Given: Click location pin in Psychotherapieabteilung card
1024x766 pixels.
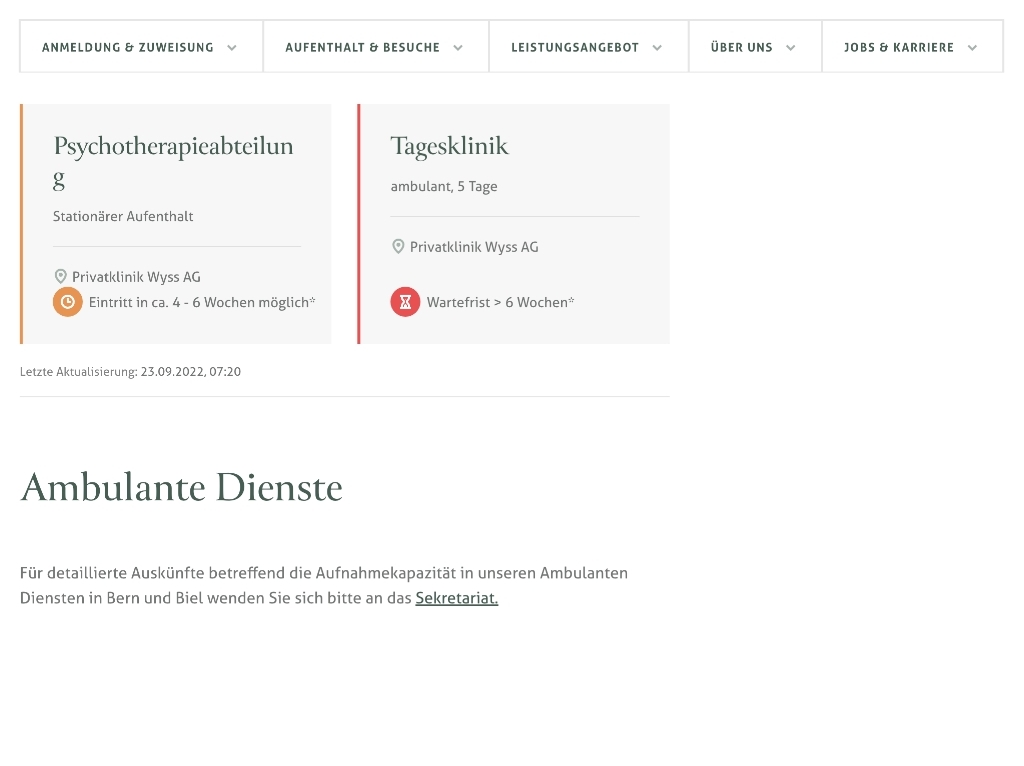Looking at the screenshot, I should click(x=60, y=277).
